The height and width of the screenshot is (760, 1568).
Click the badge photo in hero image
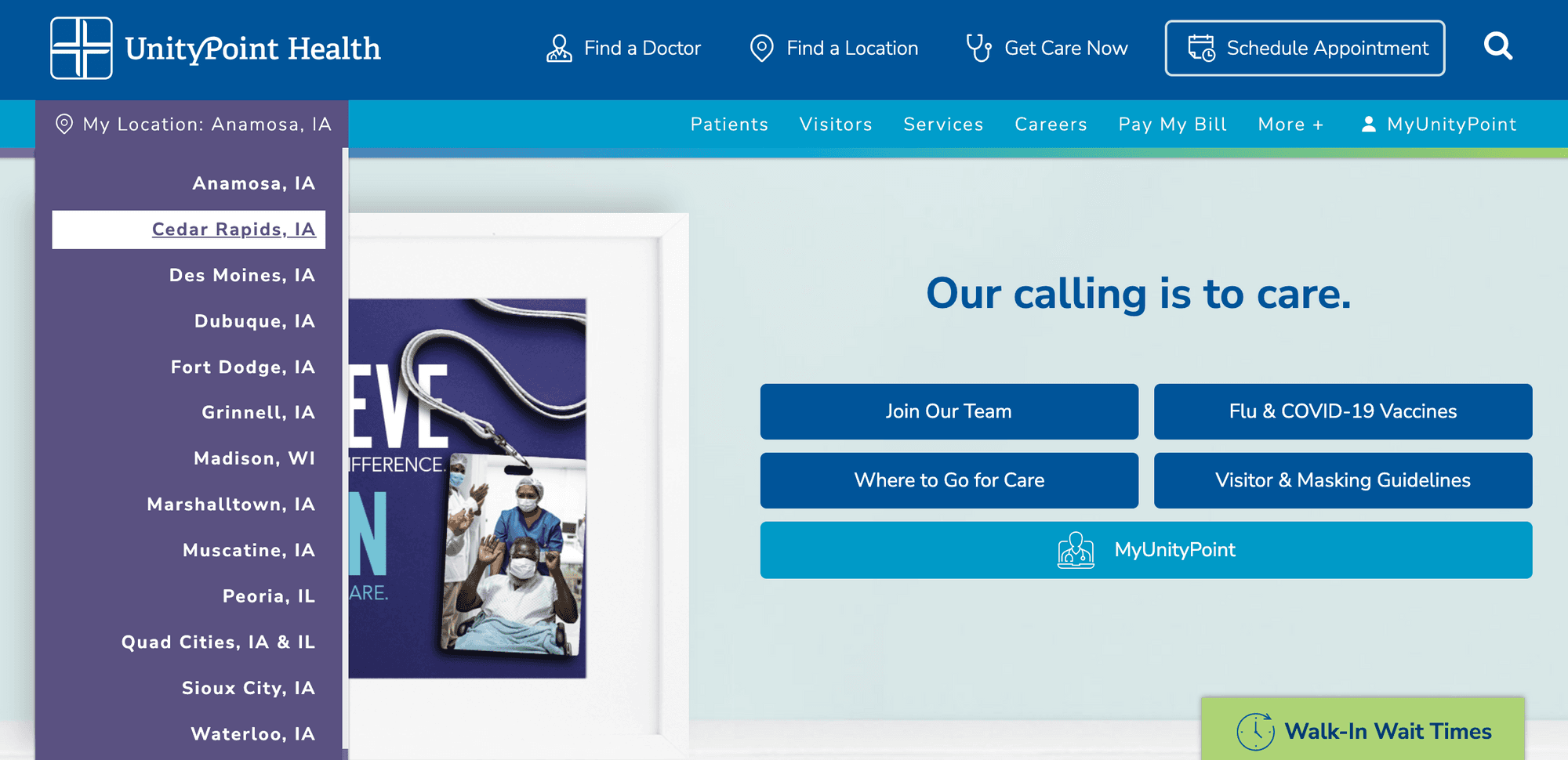[x=514, y=556]
